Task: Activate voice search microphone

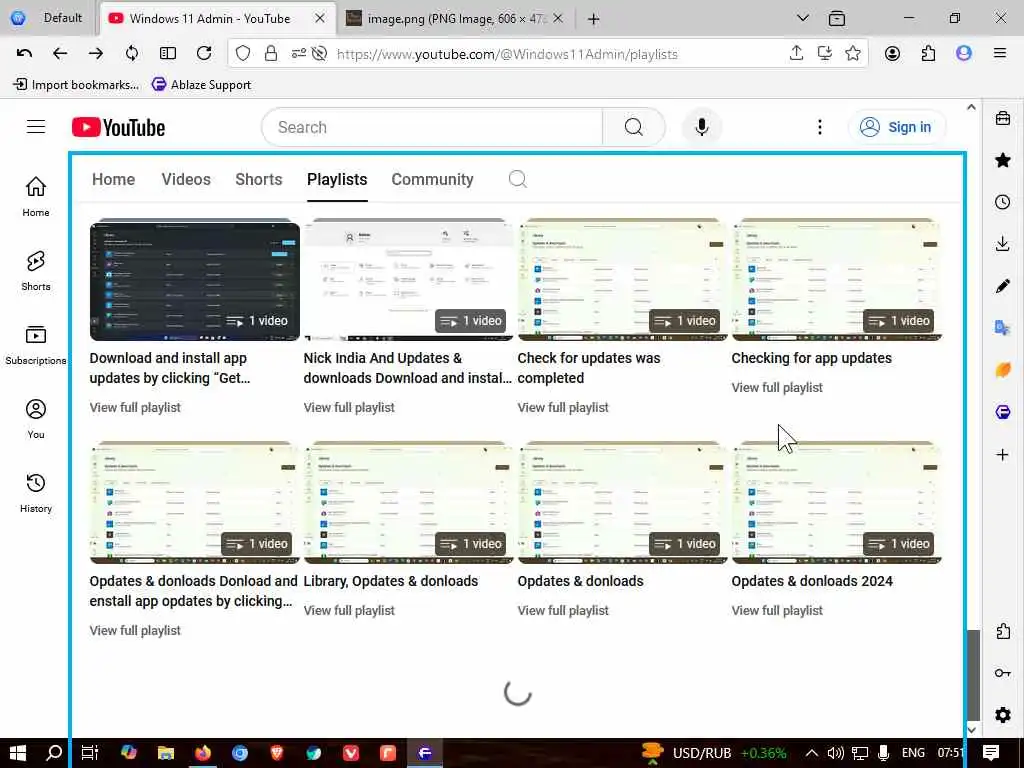Action: [x=702, y=127]
